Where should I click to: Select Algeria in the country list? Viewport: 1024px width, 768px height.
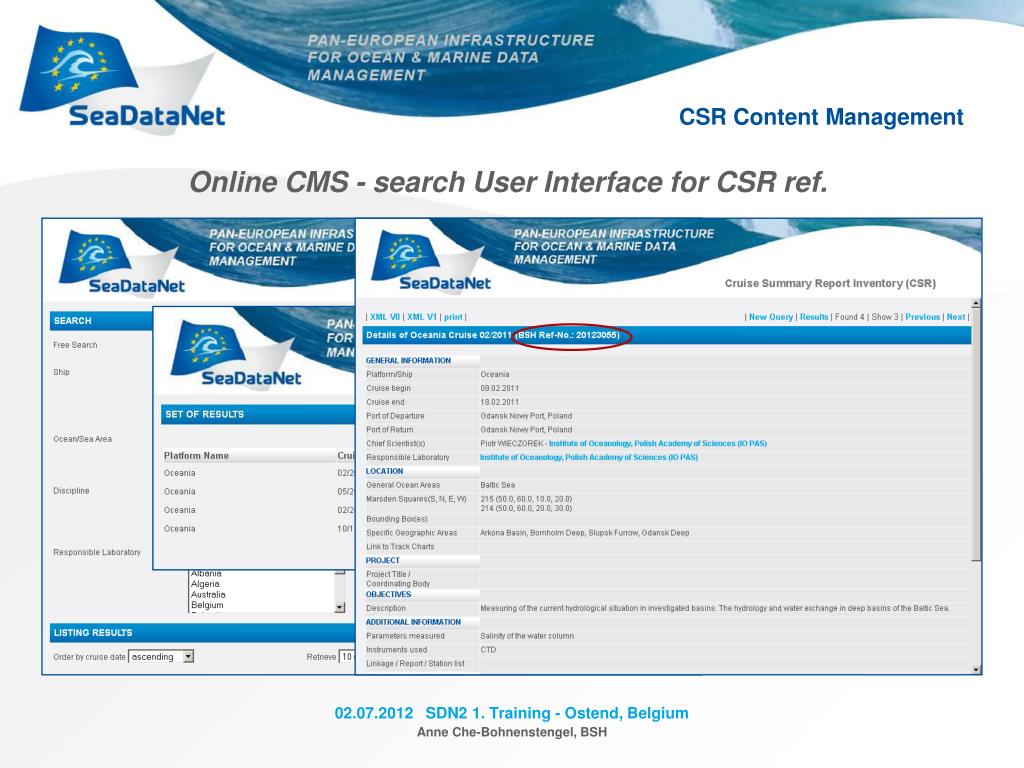[x=205, y=584]
